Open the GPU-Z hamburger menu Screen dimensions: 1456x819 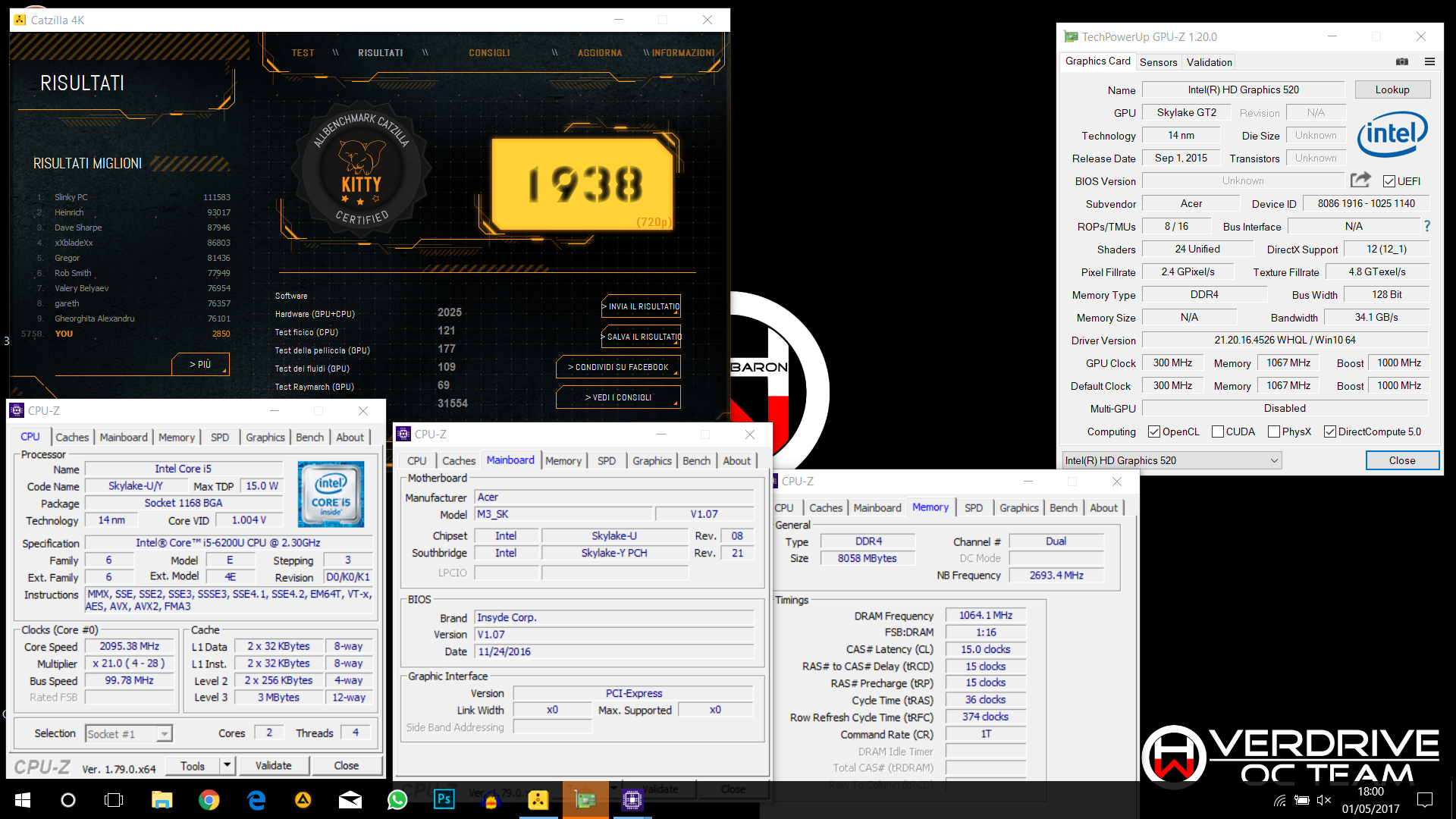click(x=1429, y=61)
